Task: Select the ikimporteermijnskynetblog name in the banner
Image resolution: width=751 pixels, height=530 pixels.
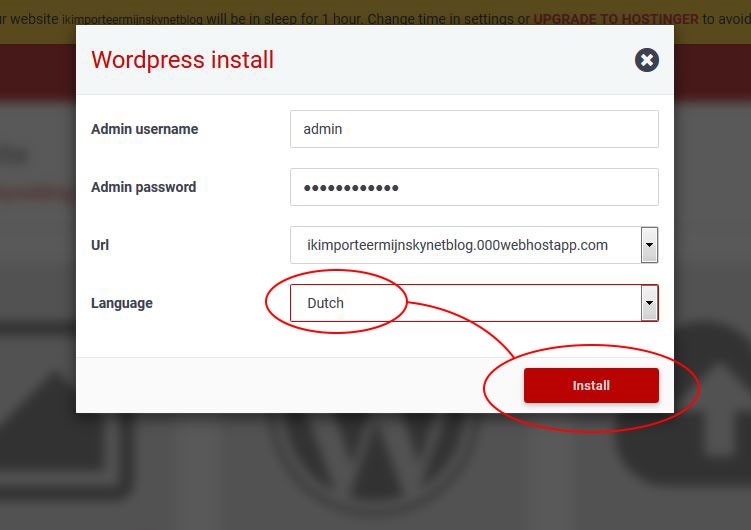Action: coord(132,20)
